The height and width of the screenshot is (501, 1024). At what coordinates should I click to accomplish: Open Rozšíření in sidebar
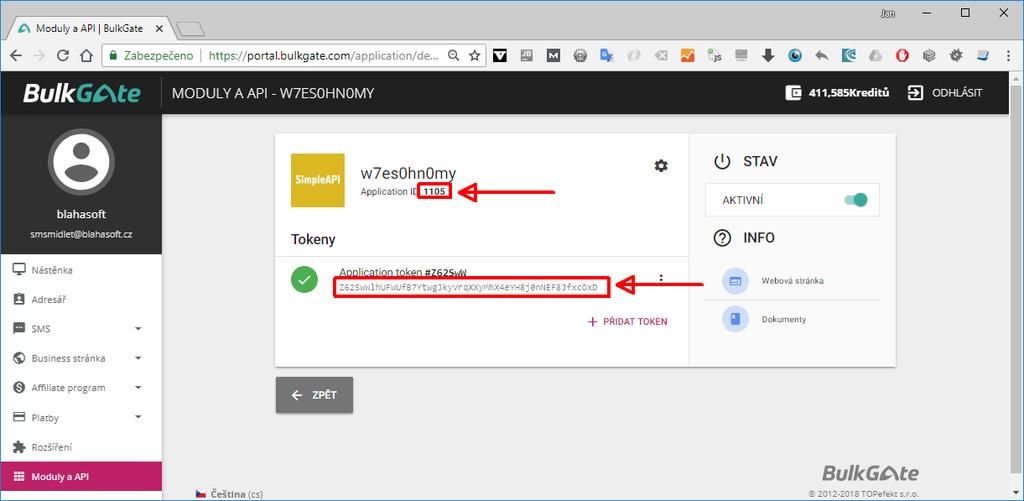click(x=81, y=447)
